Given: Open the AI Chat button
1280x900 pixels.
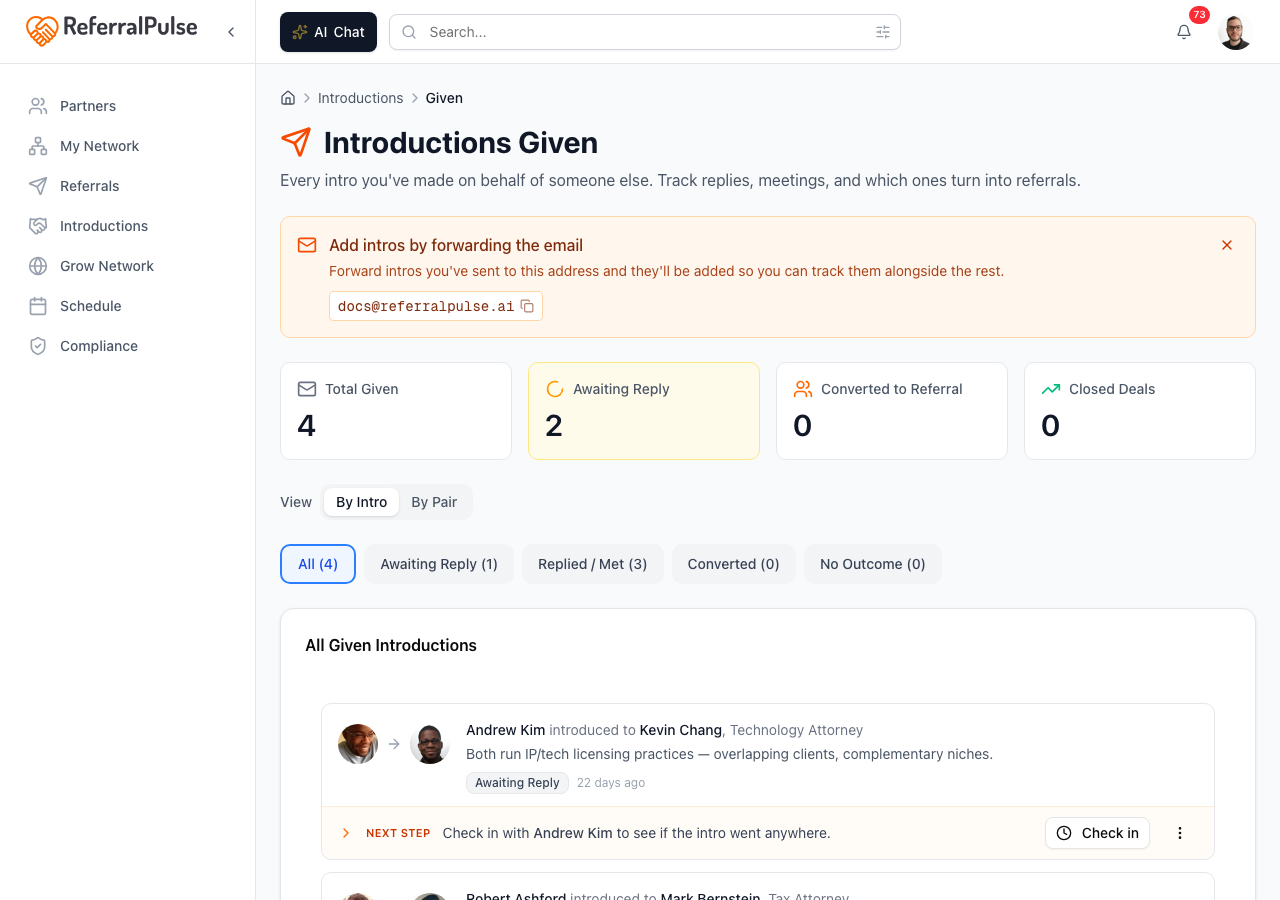Looking at the screenshot, I should tap(328, 32).
